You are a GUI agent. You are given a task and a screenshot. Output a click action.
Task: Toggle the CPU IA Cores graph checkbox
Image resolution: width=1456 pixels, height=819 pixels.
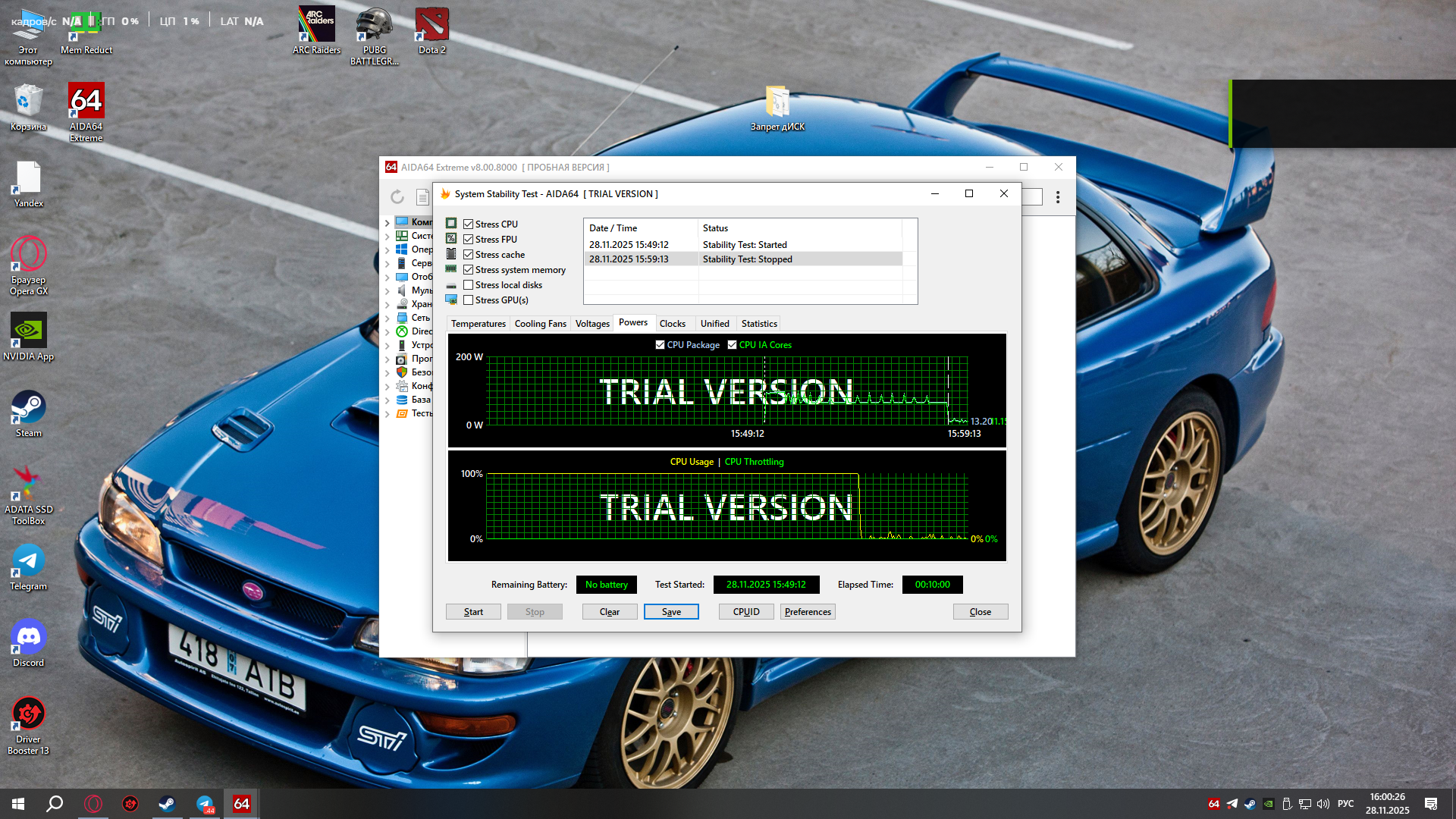733,345
